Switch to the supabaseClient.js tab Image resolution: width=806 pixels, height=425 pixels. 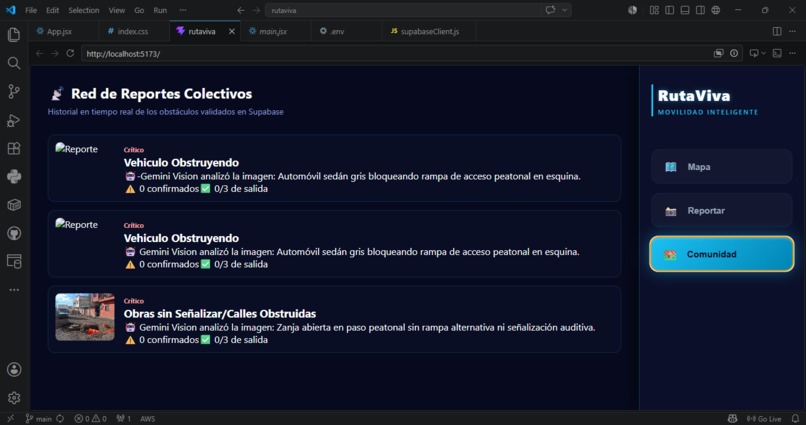pos(429,31)
